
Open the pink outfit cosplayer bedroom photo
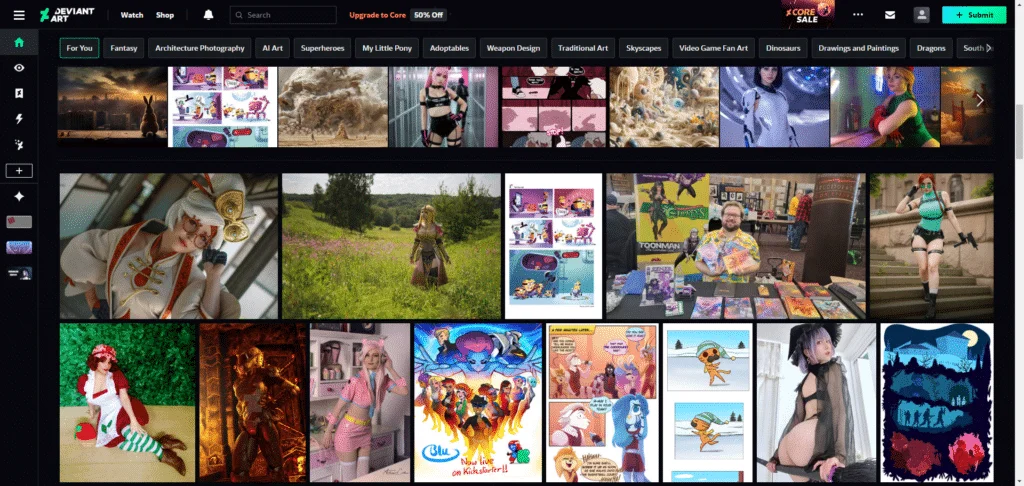tap(360, 402)
